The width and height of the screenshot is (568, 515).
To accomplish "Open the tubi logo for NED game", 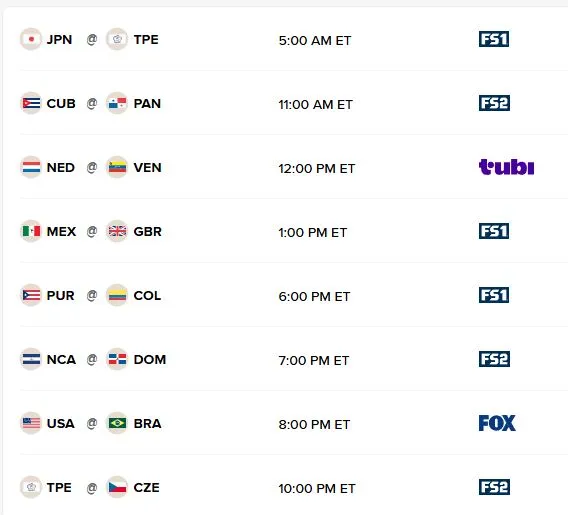I will coord(506,167).
